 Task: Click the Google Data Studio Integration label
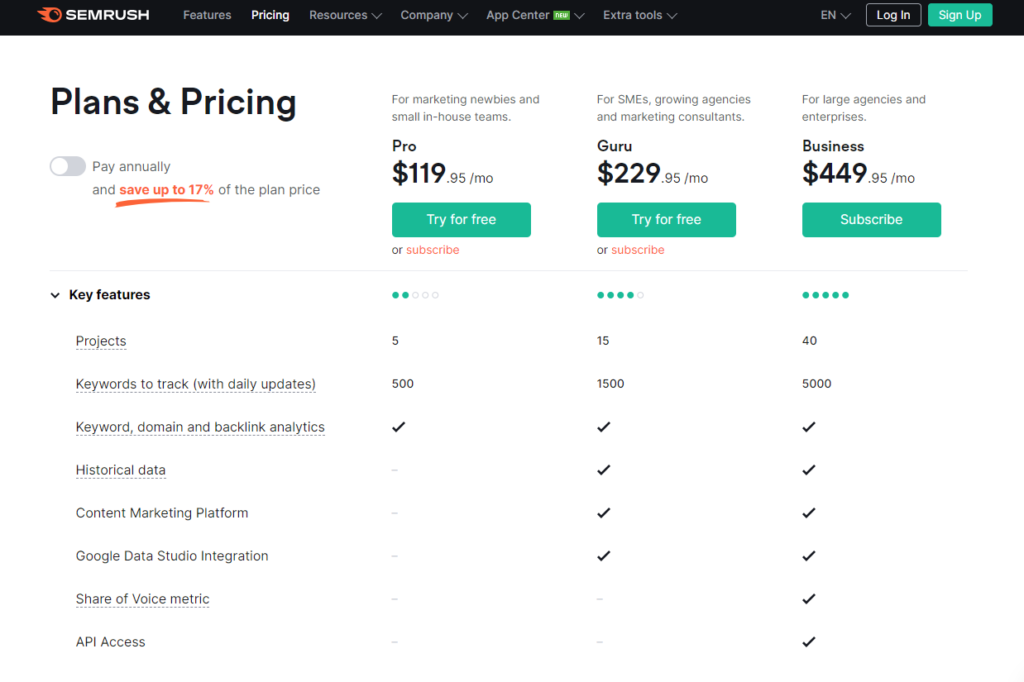point(172,556)
